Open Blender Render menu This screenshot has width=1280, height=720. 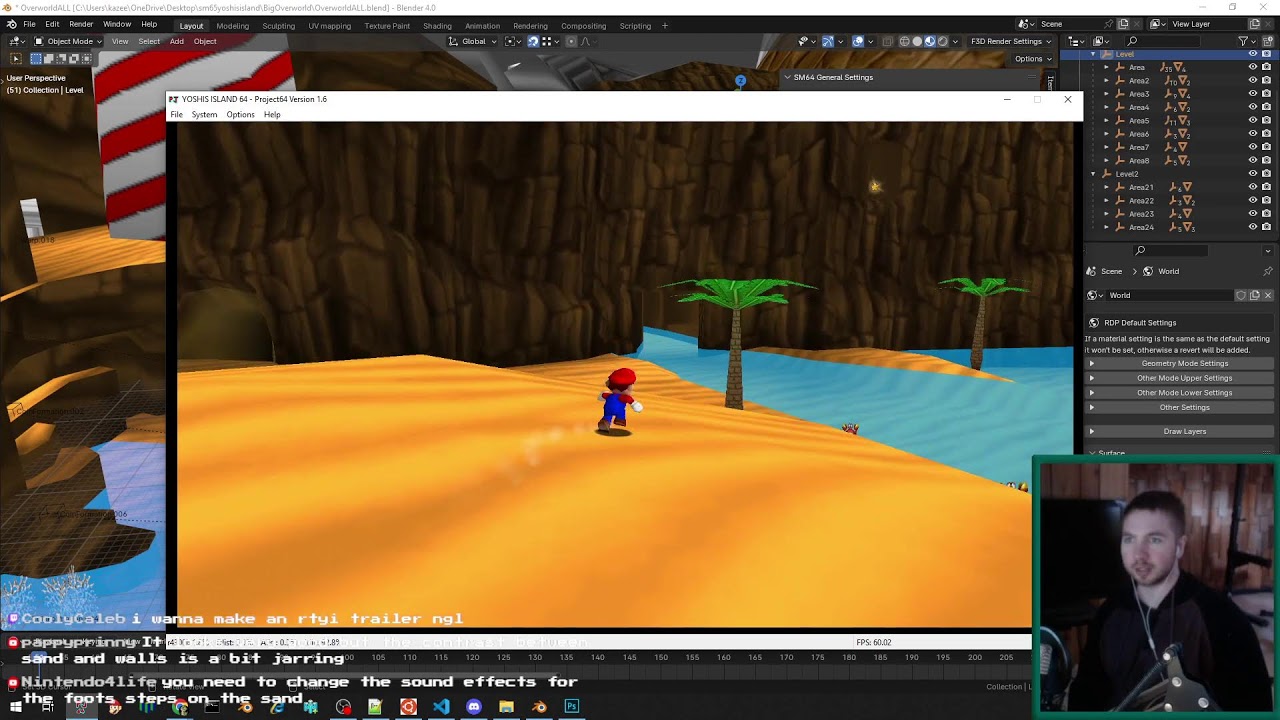click(x=81, y=24)
